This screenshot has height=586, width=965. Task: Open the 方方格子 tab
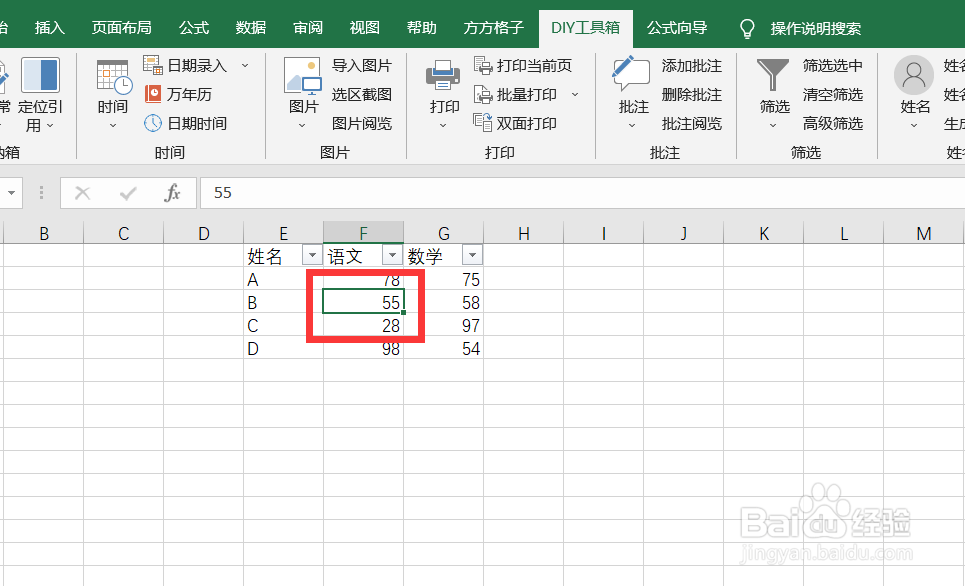(x=494, y=28)
